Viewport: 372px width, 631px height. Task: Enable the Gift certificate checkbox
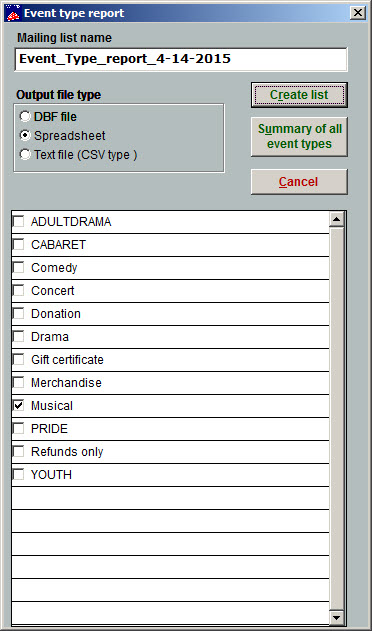click(19, 359)
